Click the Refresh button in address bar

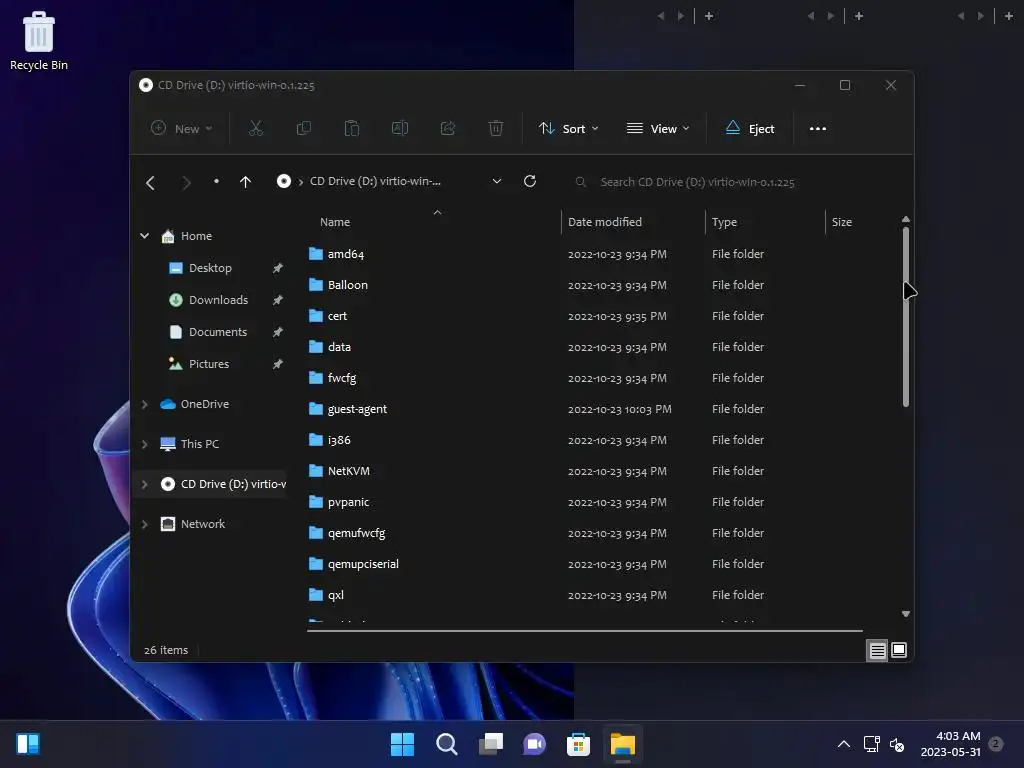pos(530,181)
